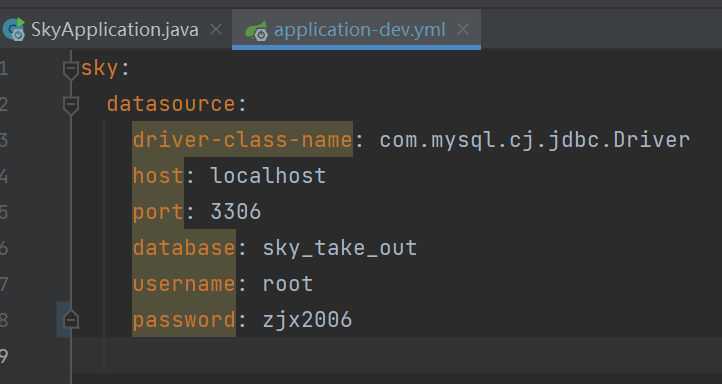Click the SkyApplication.java file icon
This screenshot has width=722, height=384.
[x=14, y=29]
